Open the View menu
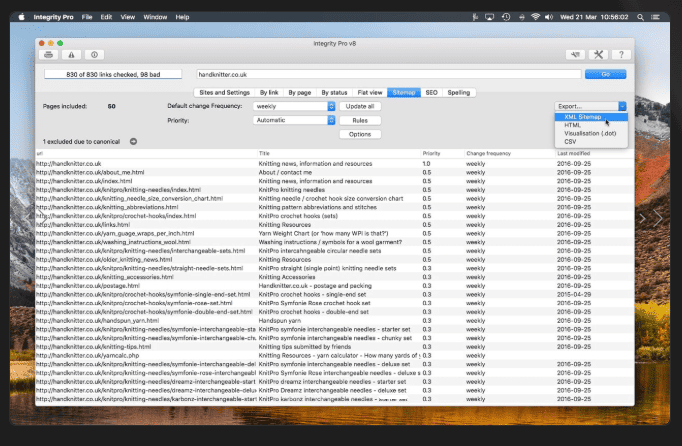Viewport: 682px width, 446px height. tap(127, 17)
